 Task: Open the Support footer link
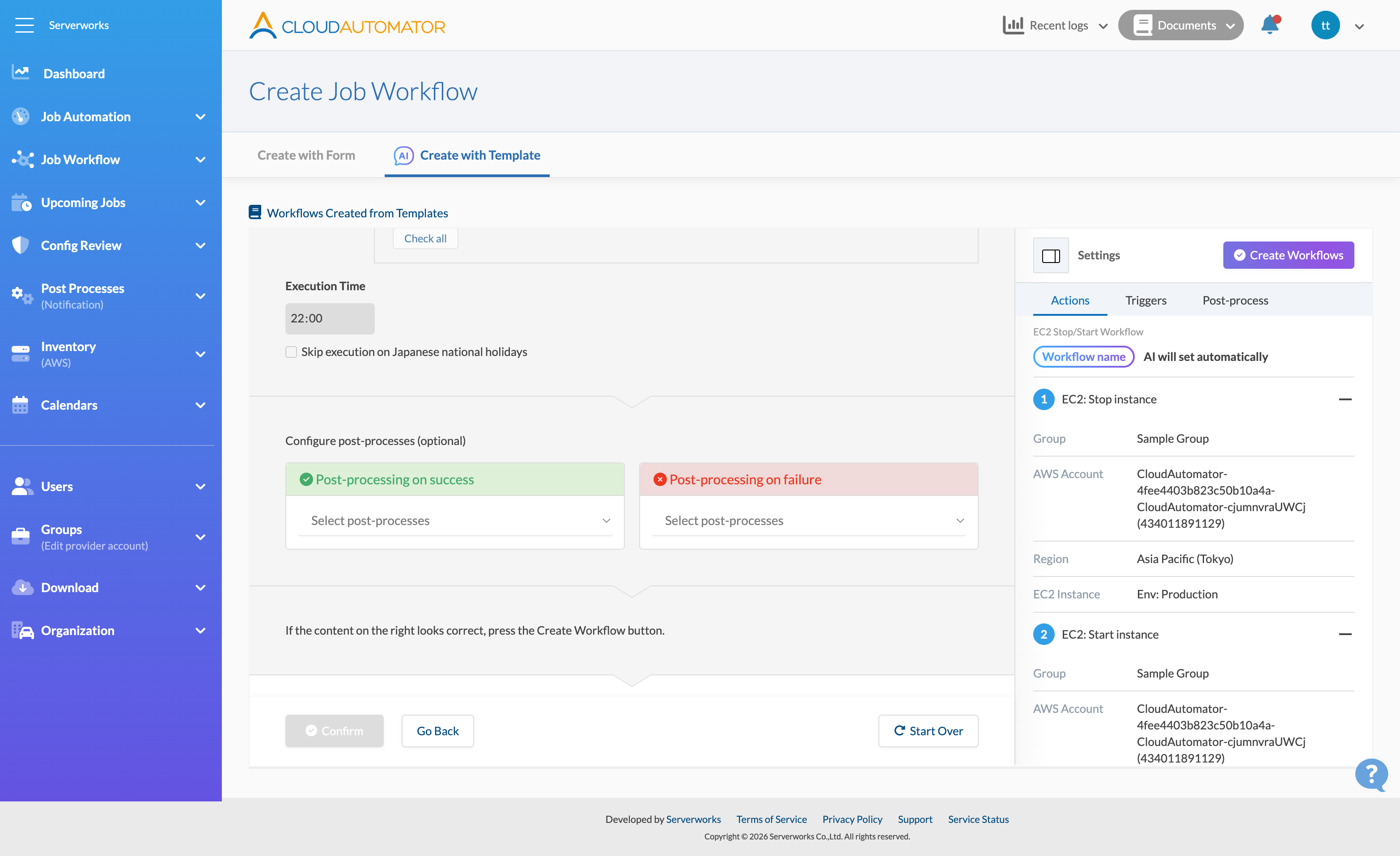click(x=915, y=820)
